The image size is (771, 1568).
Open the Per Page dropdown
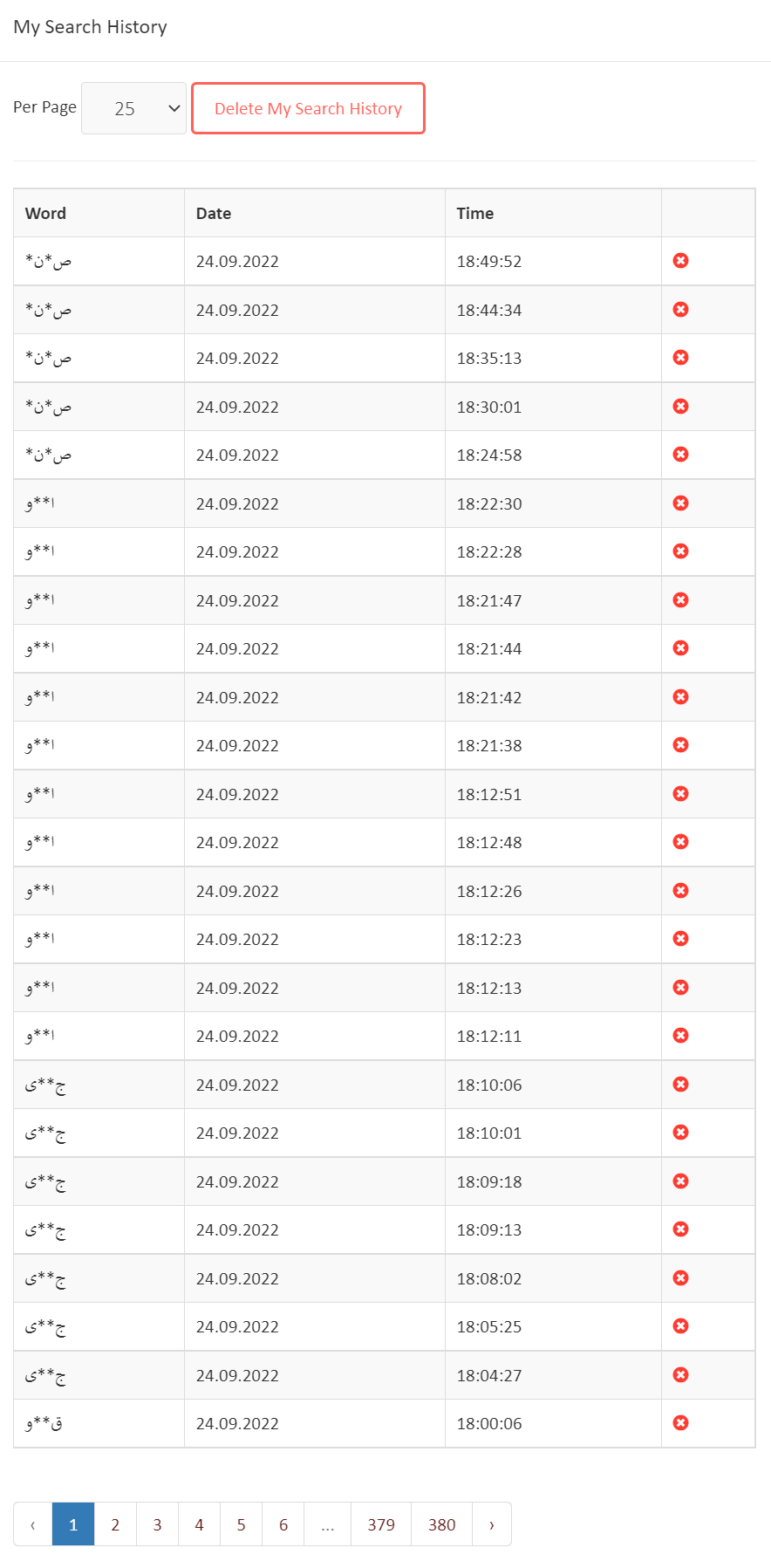point(133,108)
